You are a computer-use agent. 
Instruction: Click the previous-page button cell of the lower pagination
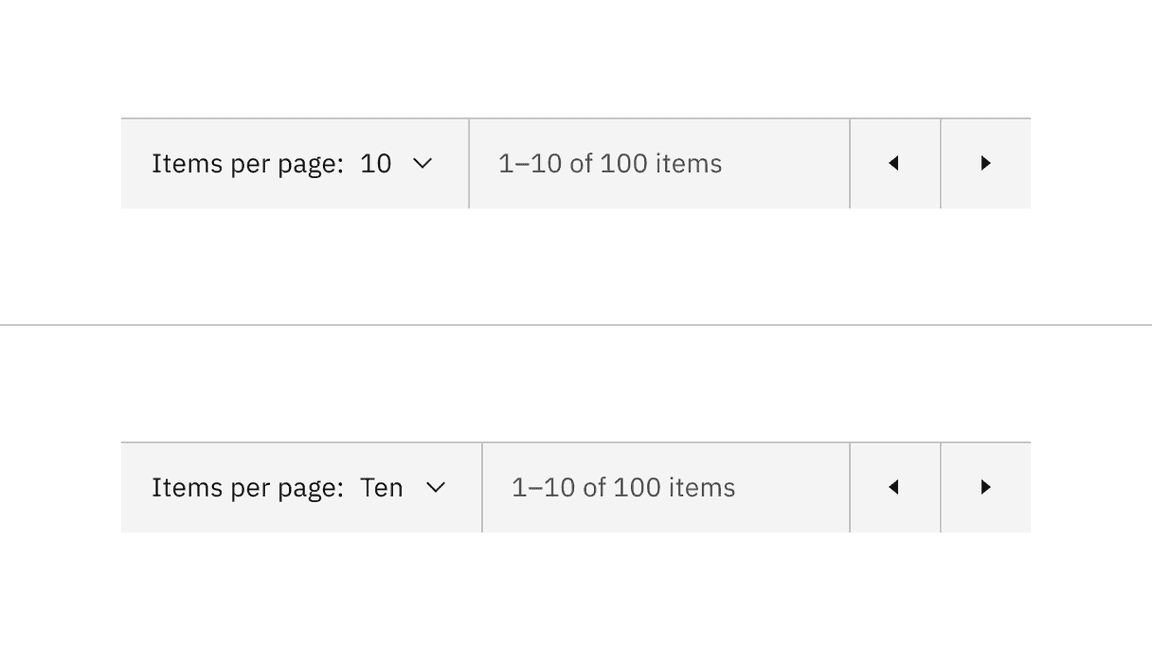click(893, 487)
